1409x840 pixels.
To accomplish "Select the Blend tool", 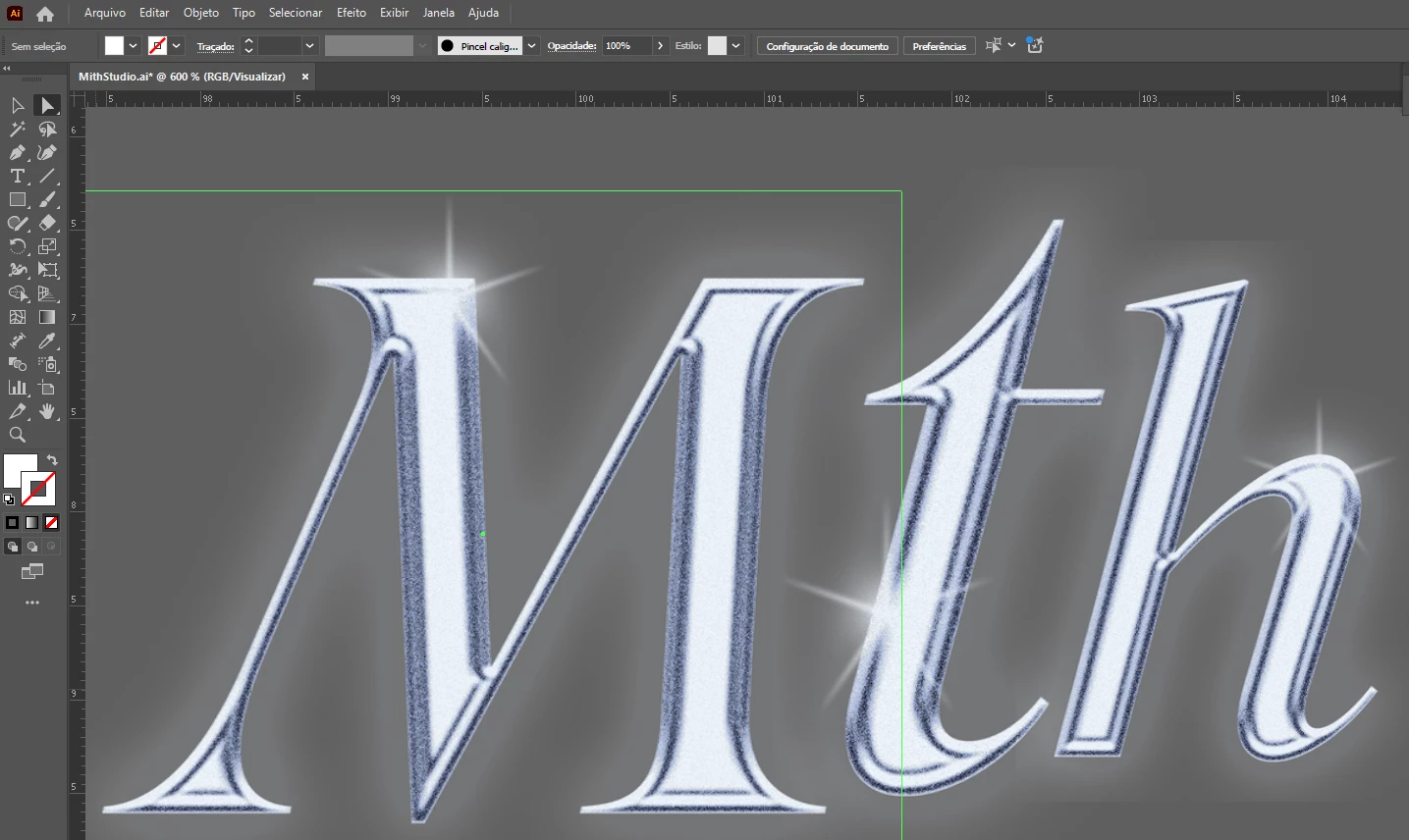I will [x=18, y=364].
